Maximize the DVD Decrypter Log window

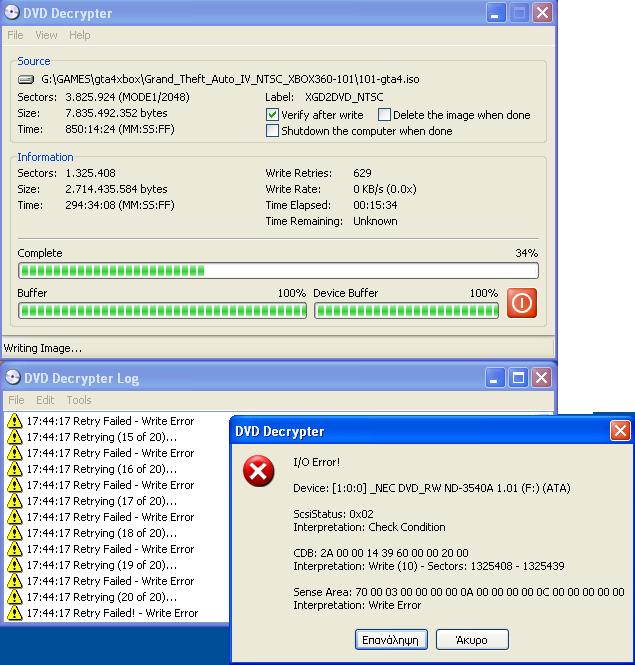(518, 377)
